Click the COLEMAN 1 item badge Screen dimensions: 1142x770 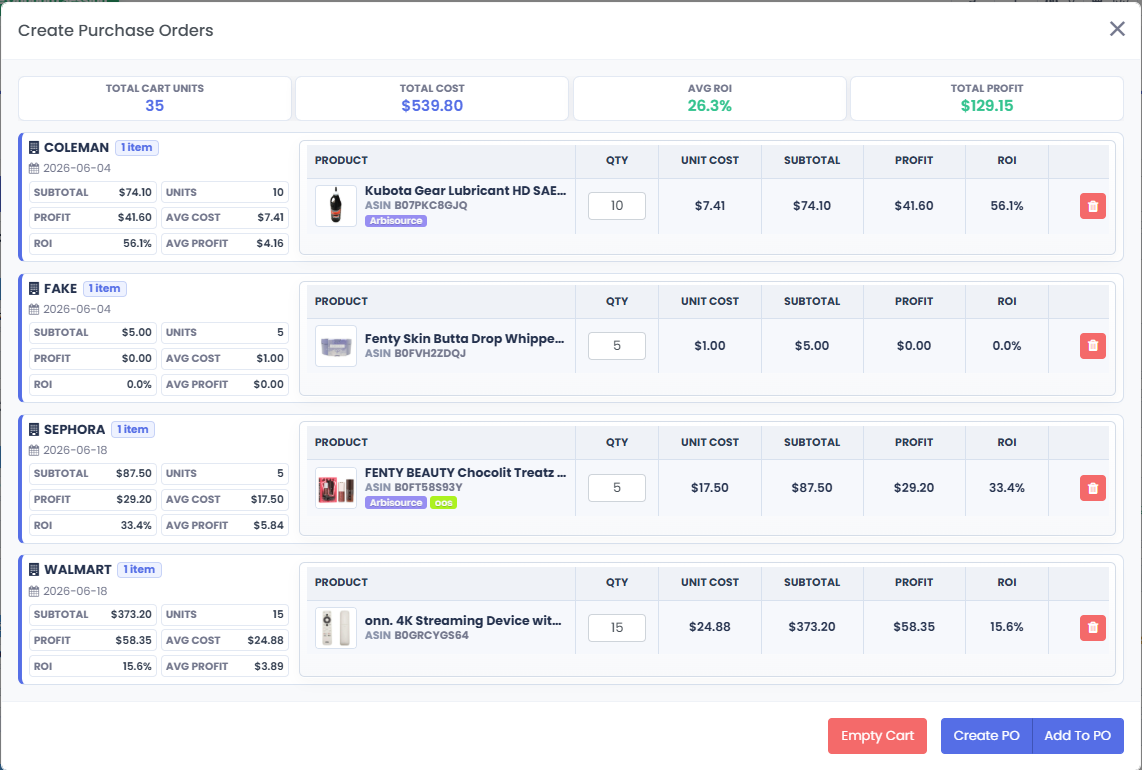click(x=137, y=147)
